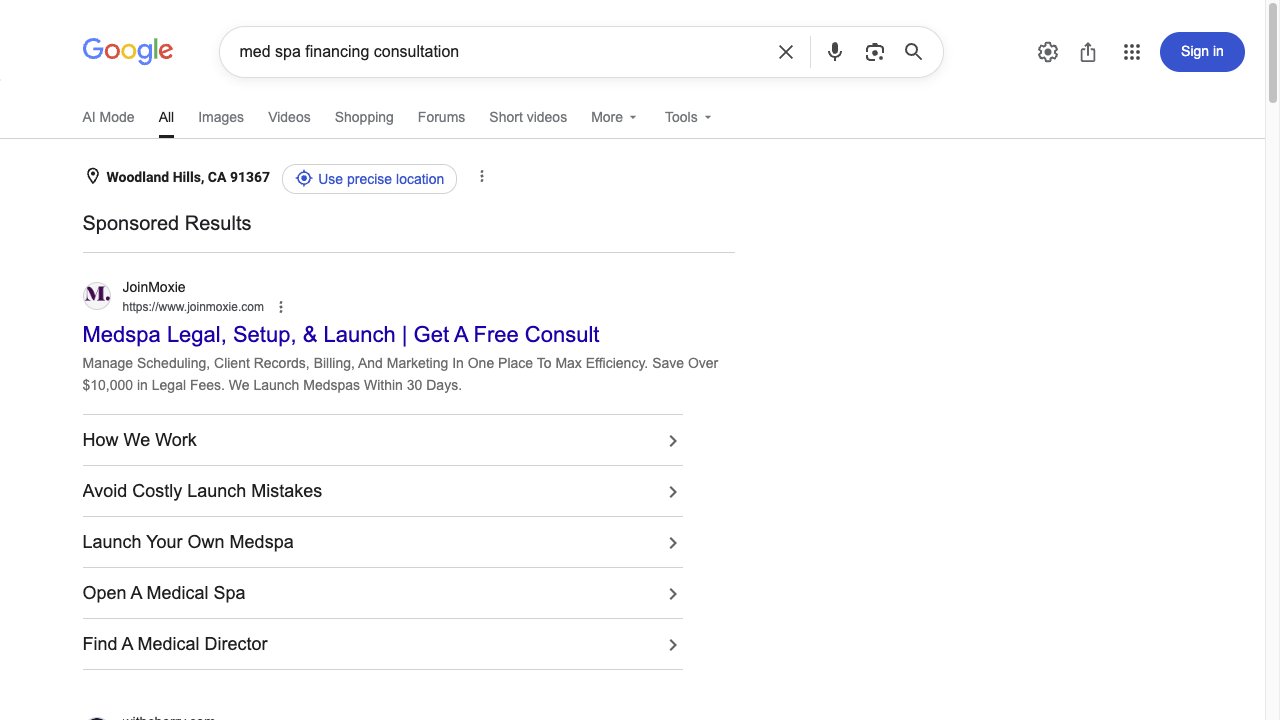1280x720 pixels.
Task: Click the location pin icon
Action: [92, 177]
